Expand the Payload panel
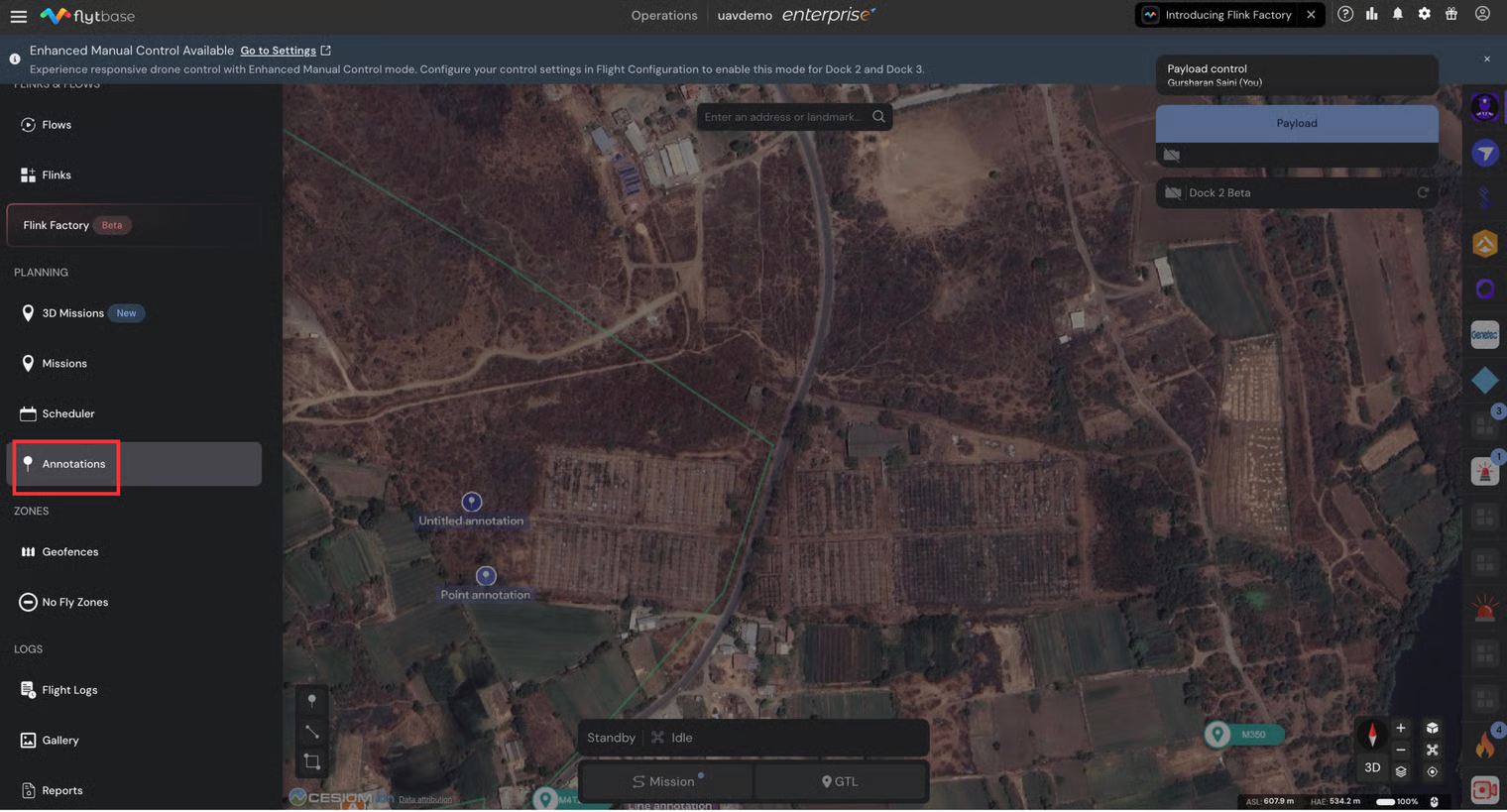Viewport: 1507px width, 812px height. [x=1297, y=123]
